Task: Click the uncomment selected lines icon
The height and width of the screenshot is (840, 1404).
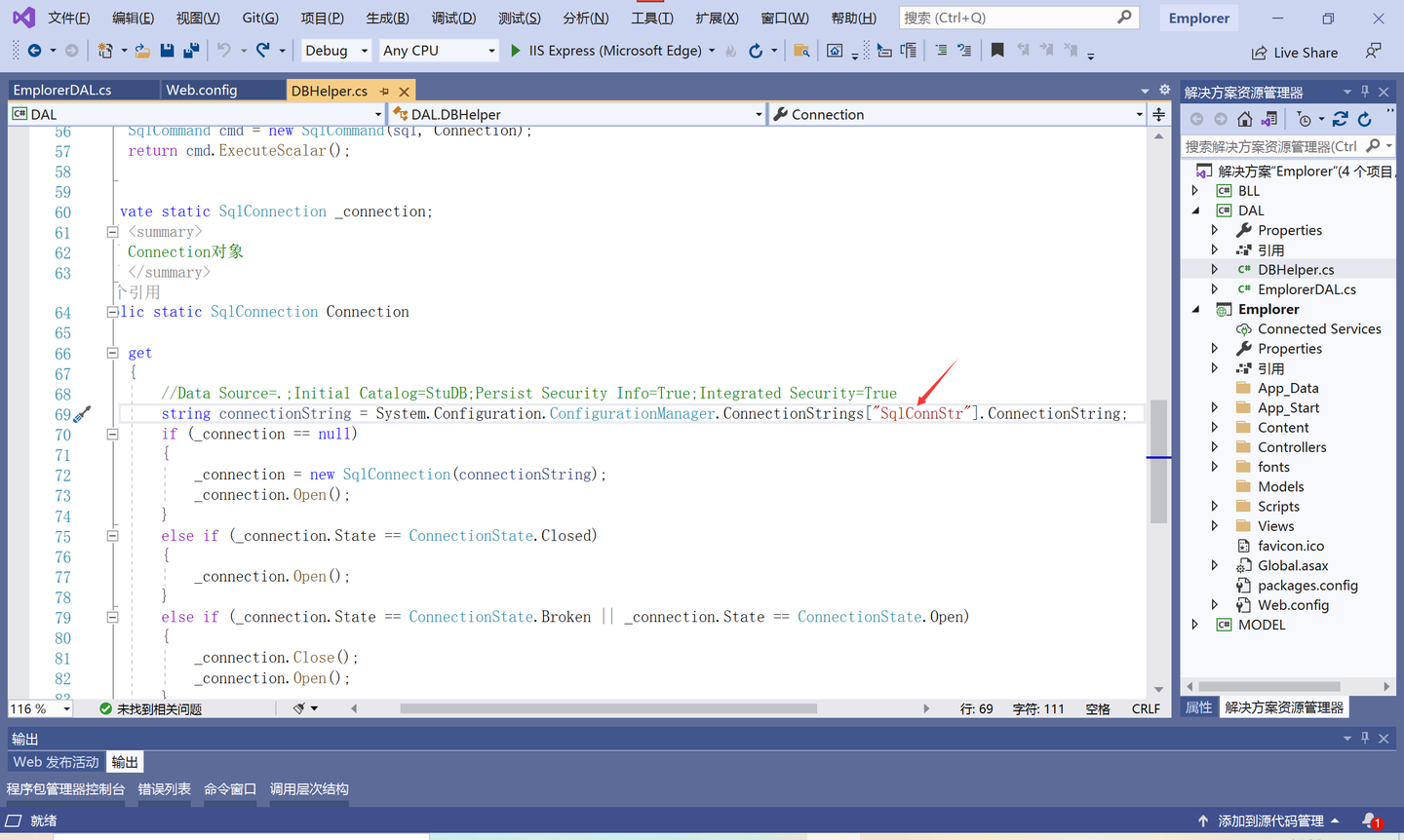Action: (x=964, y=51)
